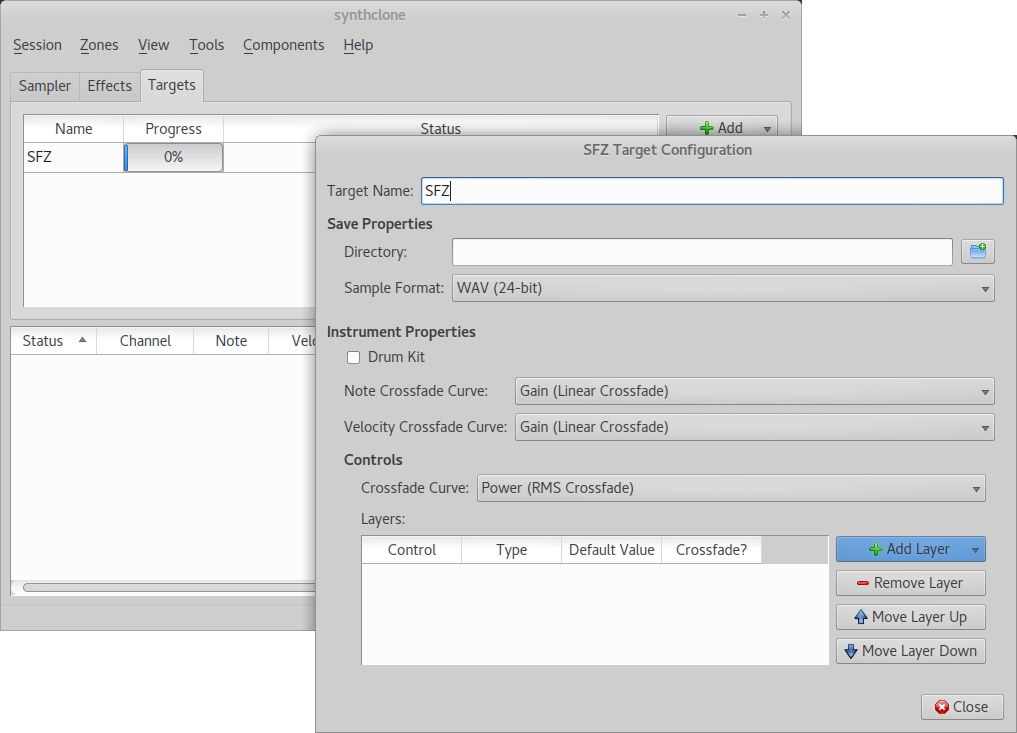The width and height of the screenshot is (1017, 733).
Task: Click red minus icon on Remove Layer
Action: (x=863, y=583)
